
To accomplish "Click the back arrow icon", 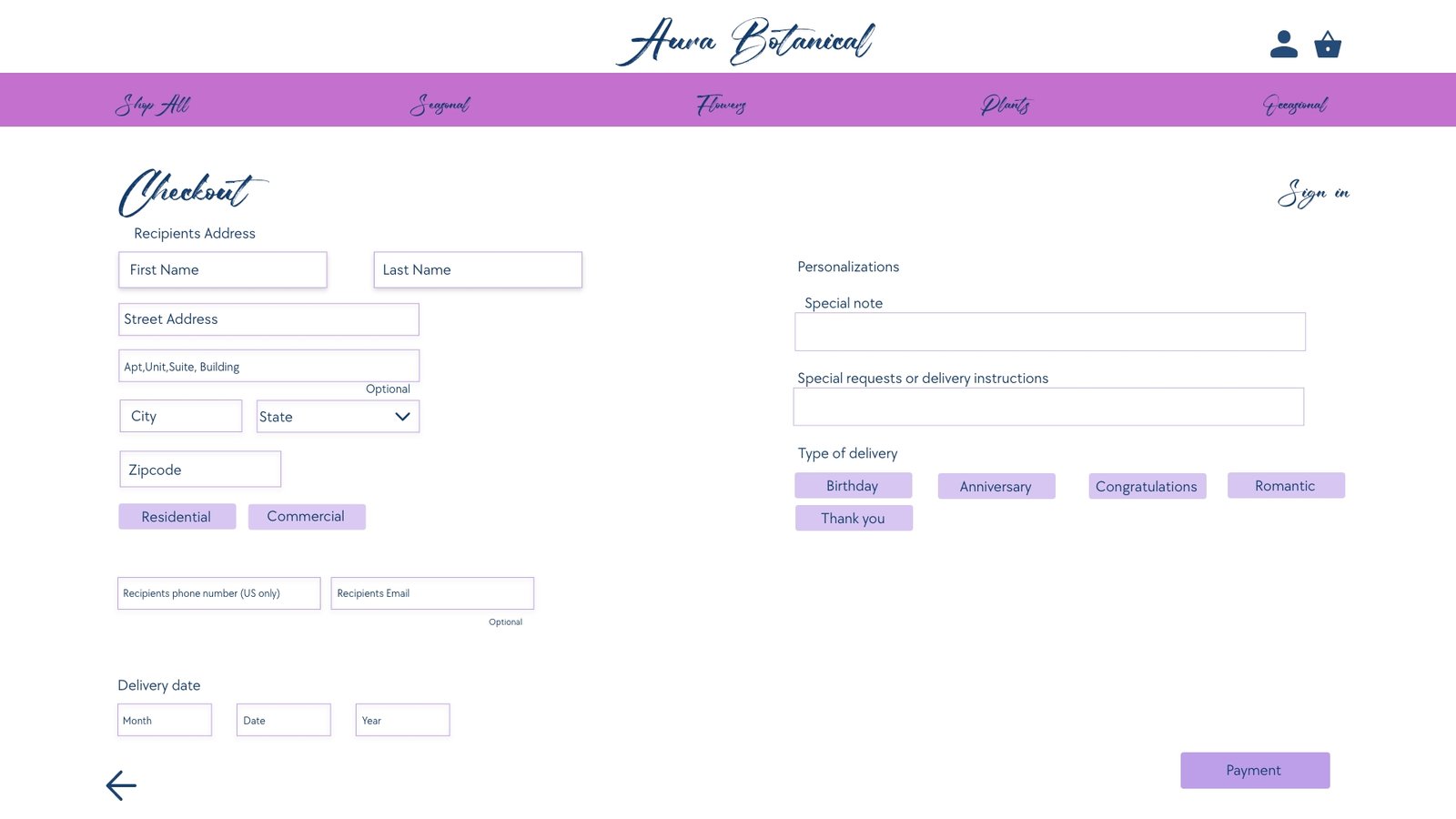I will (x=121, y=785).
